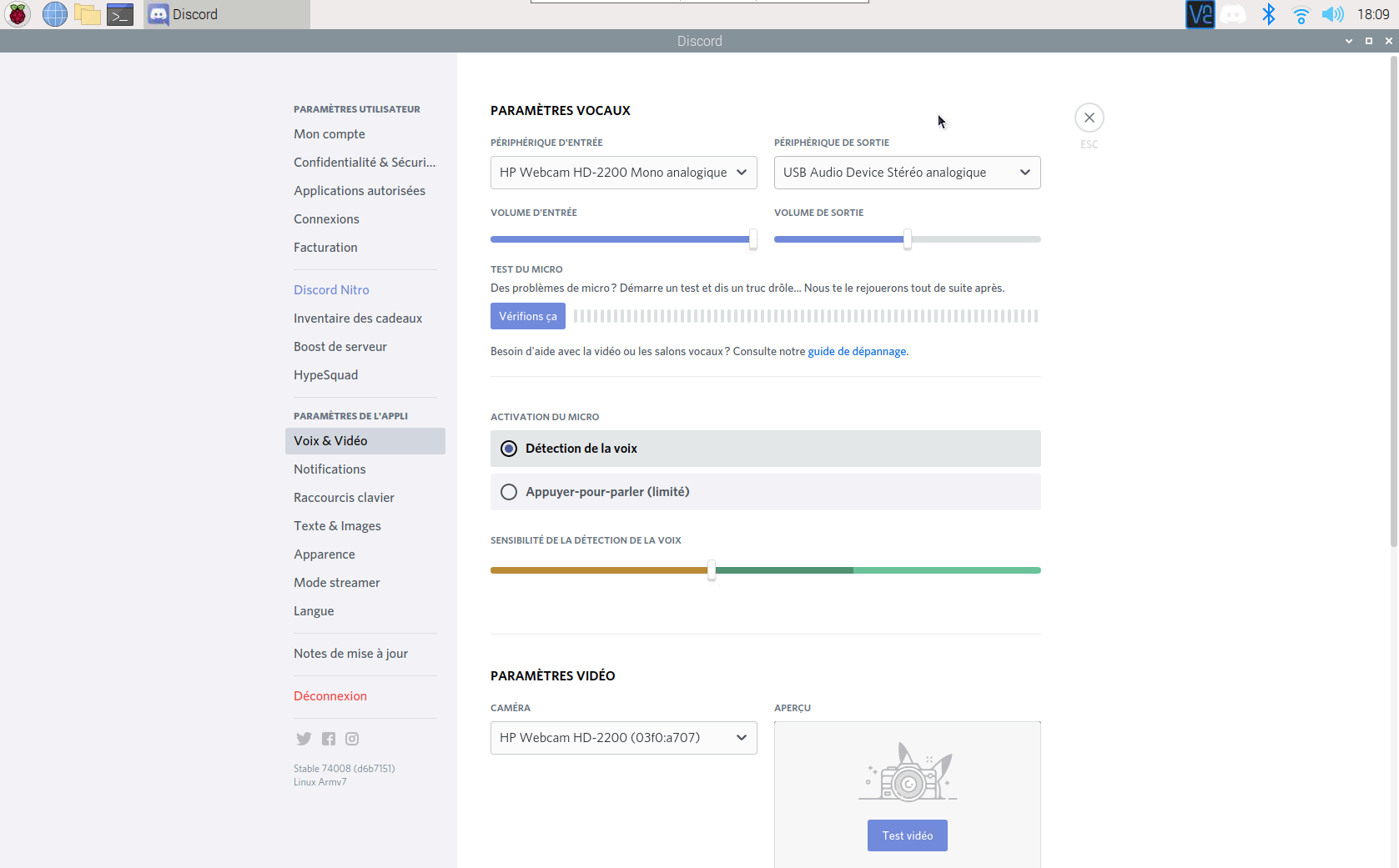The image size is (1399, 868).
Task: Open Discord Nitro page
Action: [x=365, y=290]
